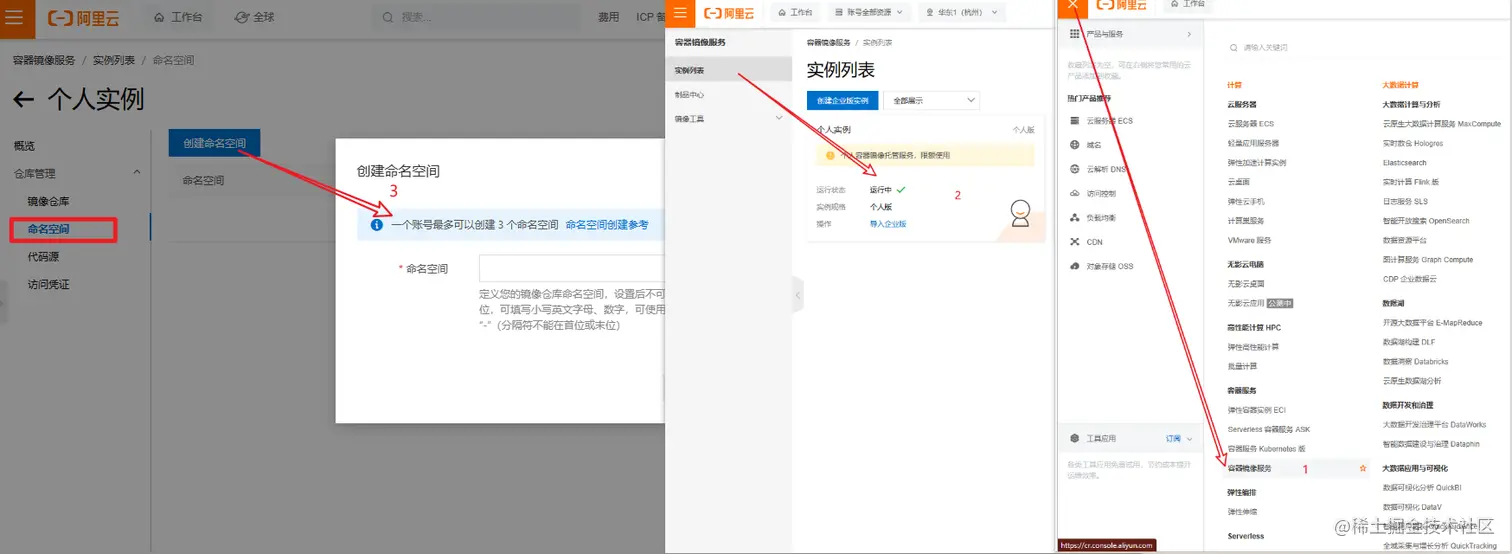
Task: Click the avatar illustration in 个人实例 card
Action: [1019, 213]
